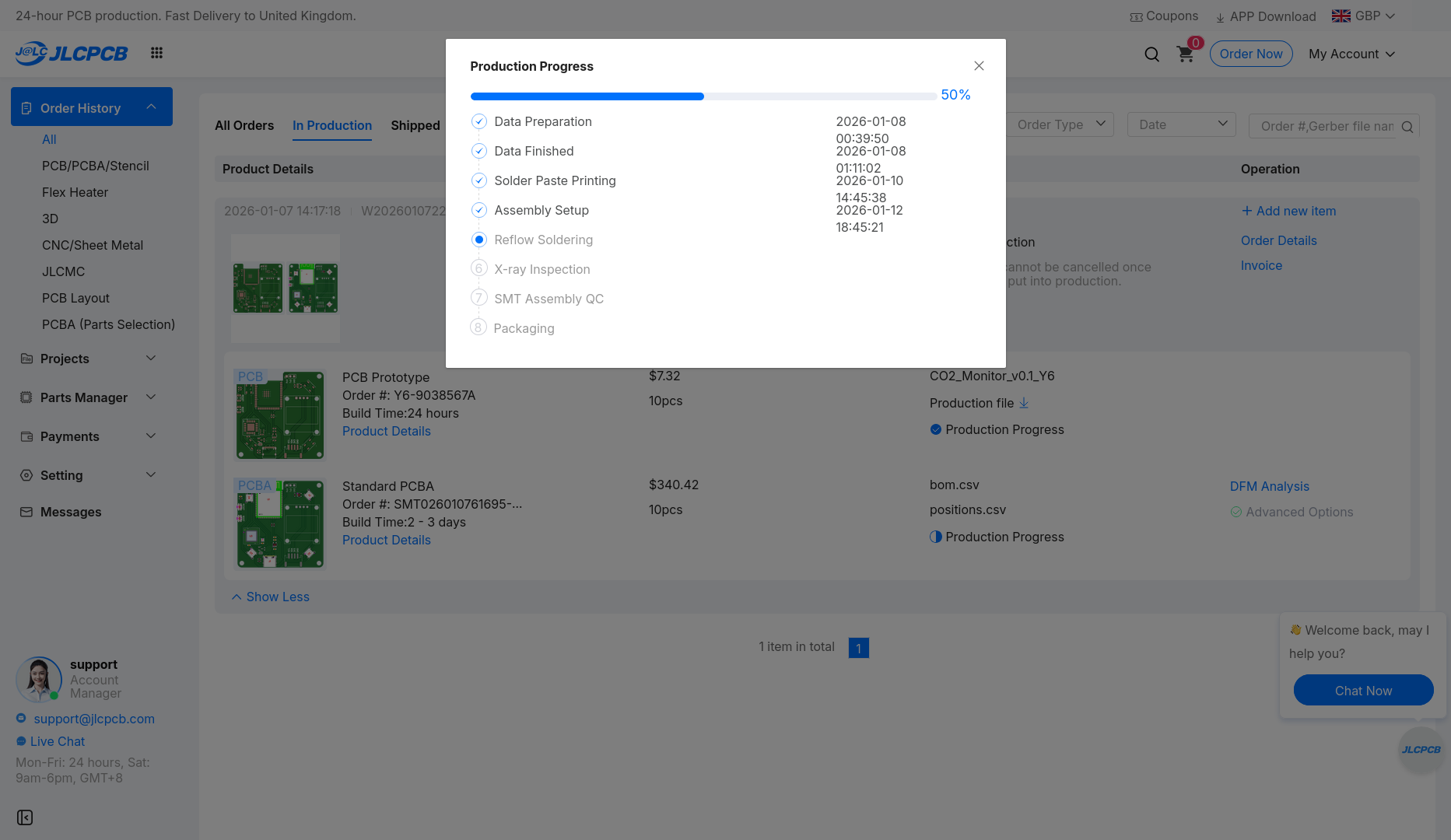Click the JLCPCB logo in header

[x=72, y=53]
